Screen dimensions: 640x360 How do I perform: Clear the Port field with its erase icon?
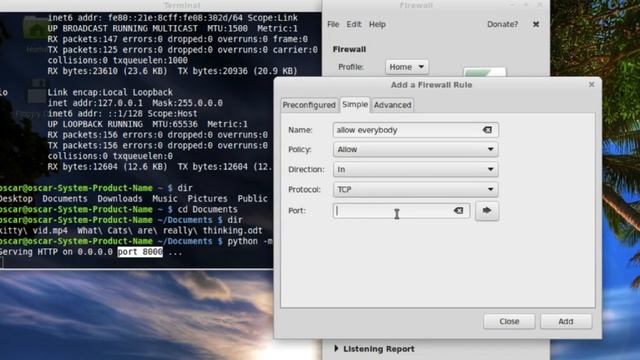click(x=458, y=211)
